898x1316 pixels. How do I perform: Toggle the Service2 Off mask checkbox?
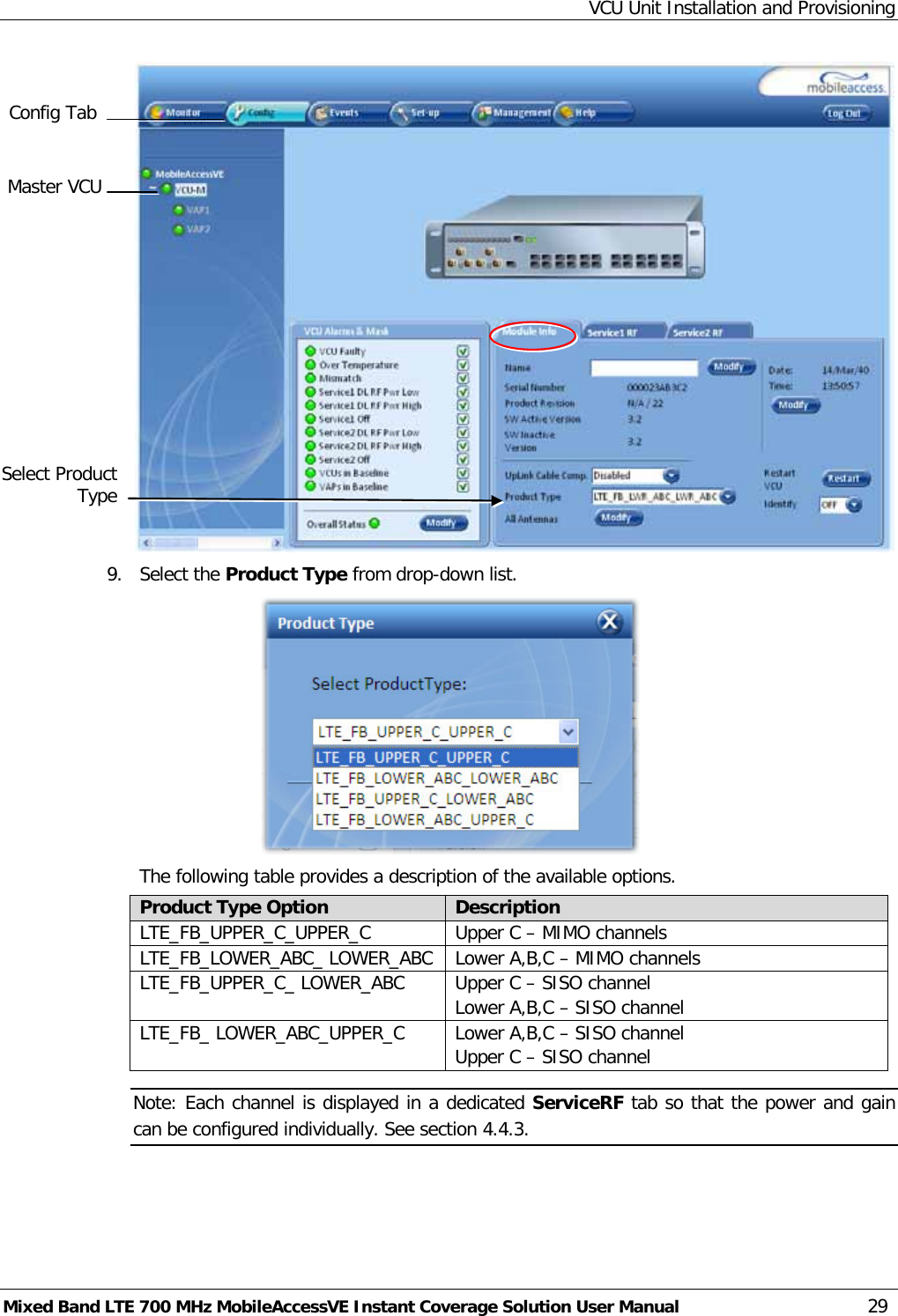coord(463,460)
